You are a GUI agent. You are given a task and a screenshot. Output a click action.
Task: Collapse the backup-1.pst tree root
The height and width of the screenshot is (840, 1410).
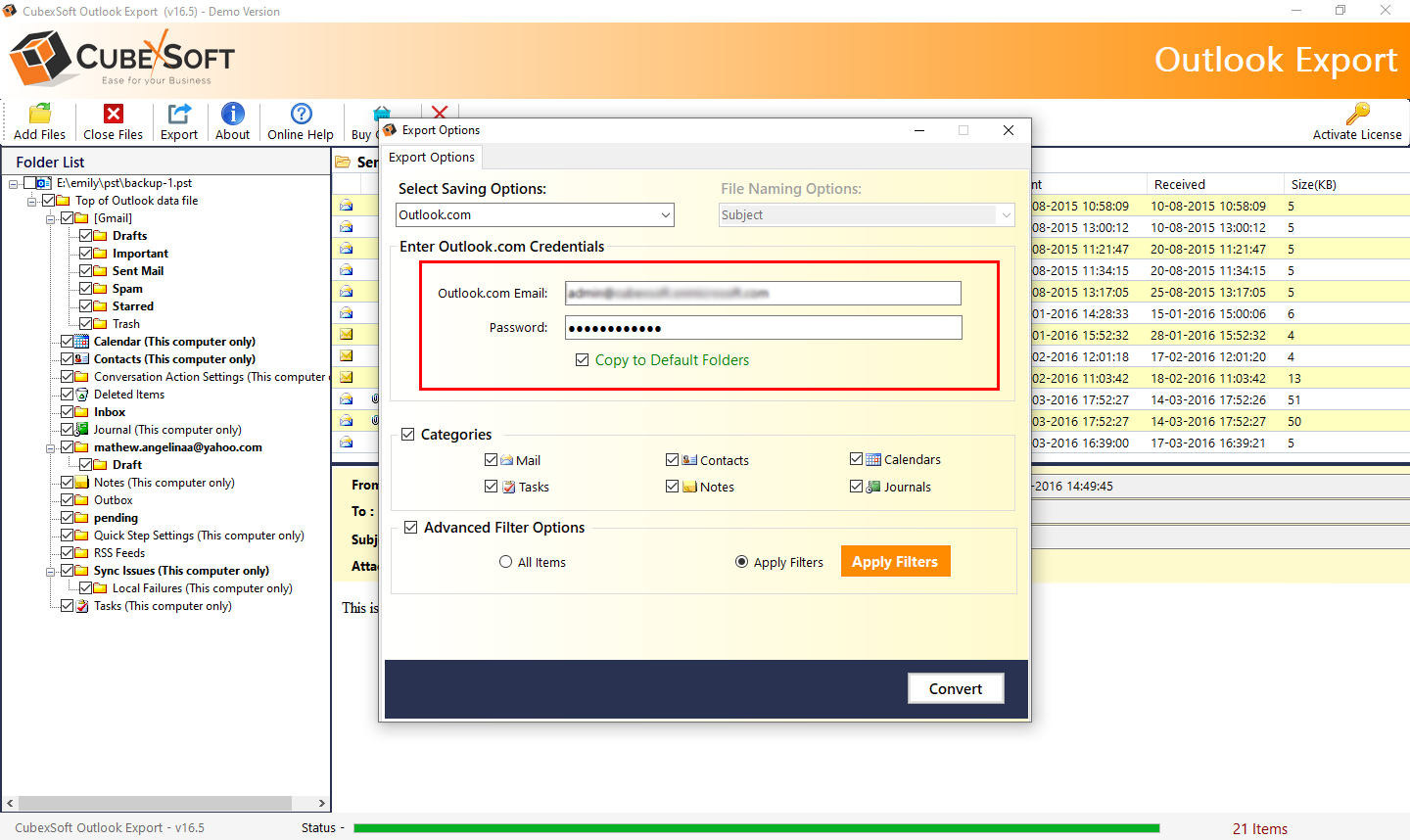[14, 183]
